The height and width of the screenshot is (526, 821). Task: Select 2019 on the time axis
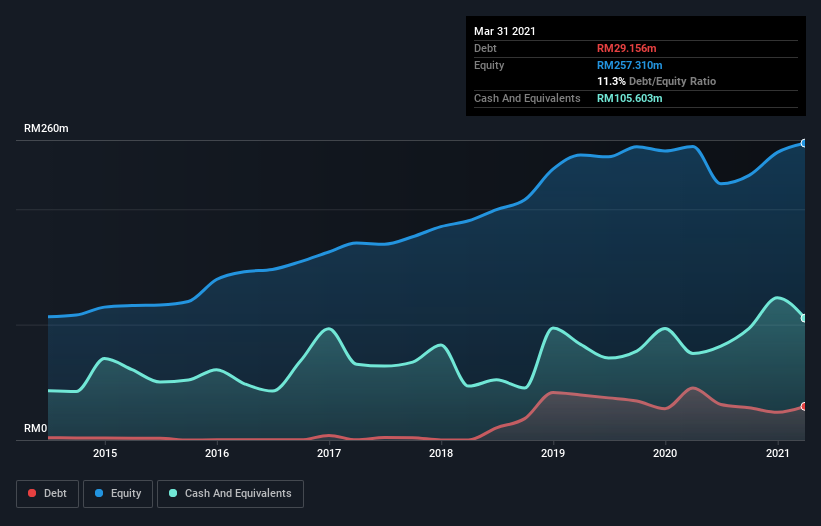(553, 454)
